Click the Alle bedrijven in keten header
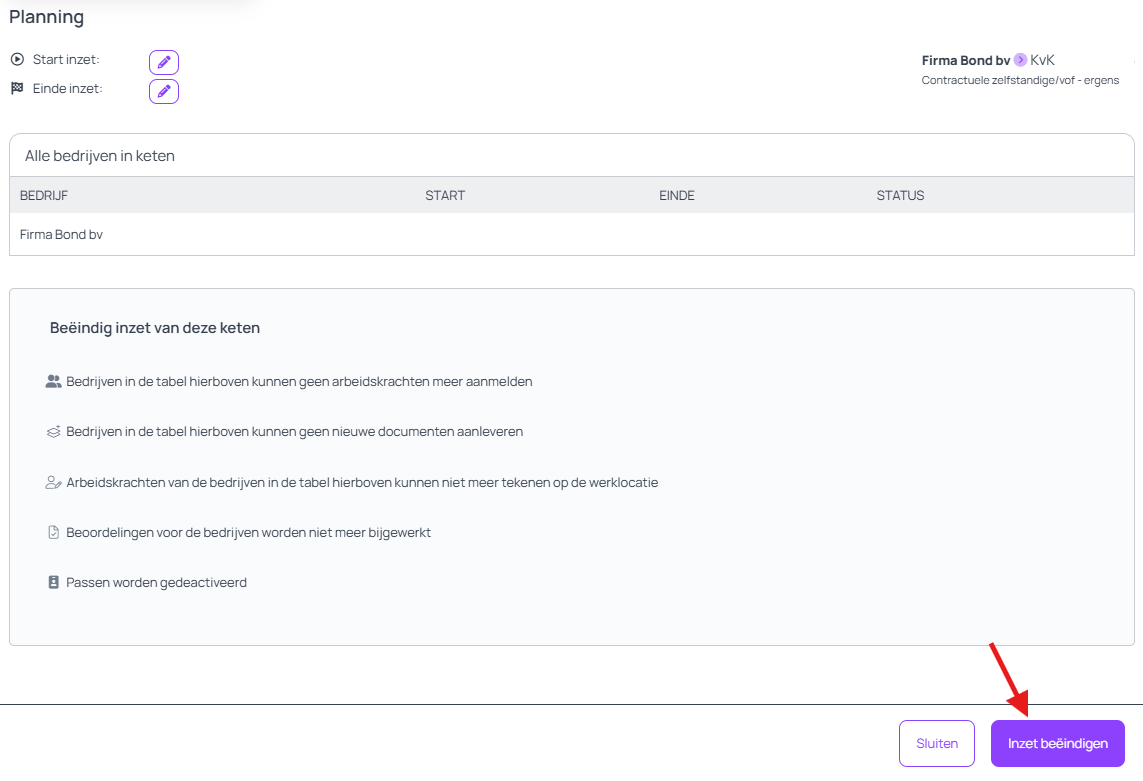 point(100,156)
